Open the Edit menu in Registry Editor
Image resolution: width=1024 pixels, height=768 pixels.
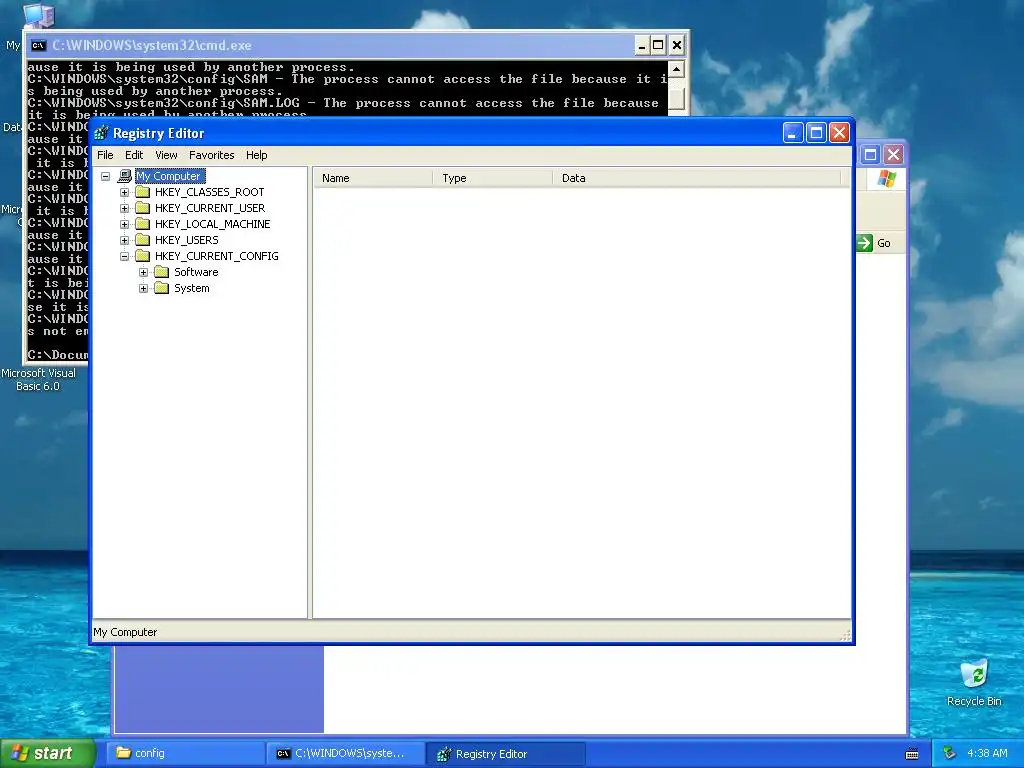click(x=134, y=155)
